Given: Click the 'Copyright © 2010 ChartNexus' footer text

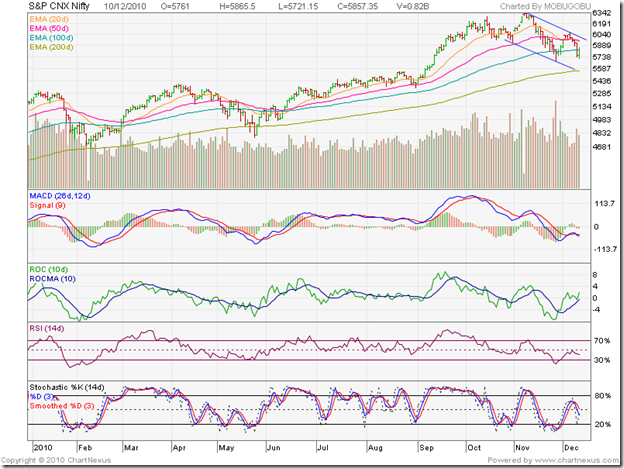Looking at the screenshot, I should pyautogui.click(x=56, y=460).
